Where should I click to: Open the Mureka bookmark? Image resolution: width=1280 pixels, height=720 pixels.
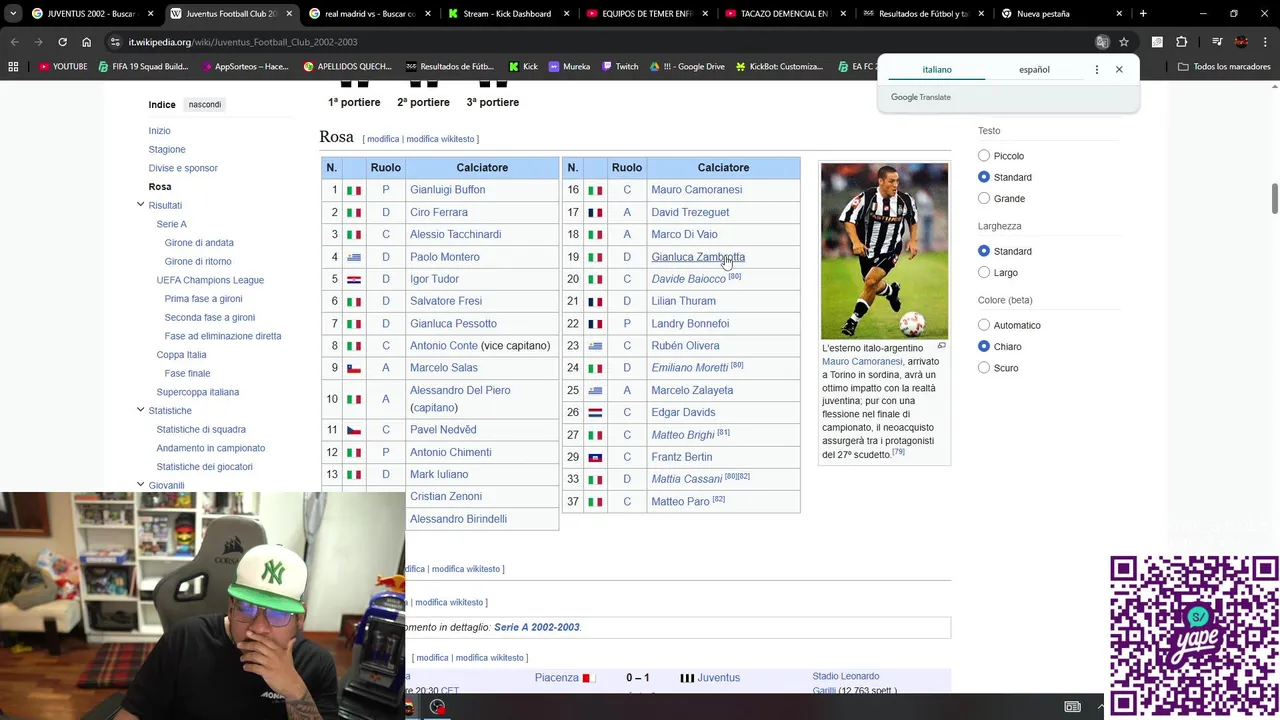click(569, 66)
